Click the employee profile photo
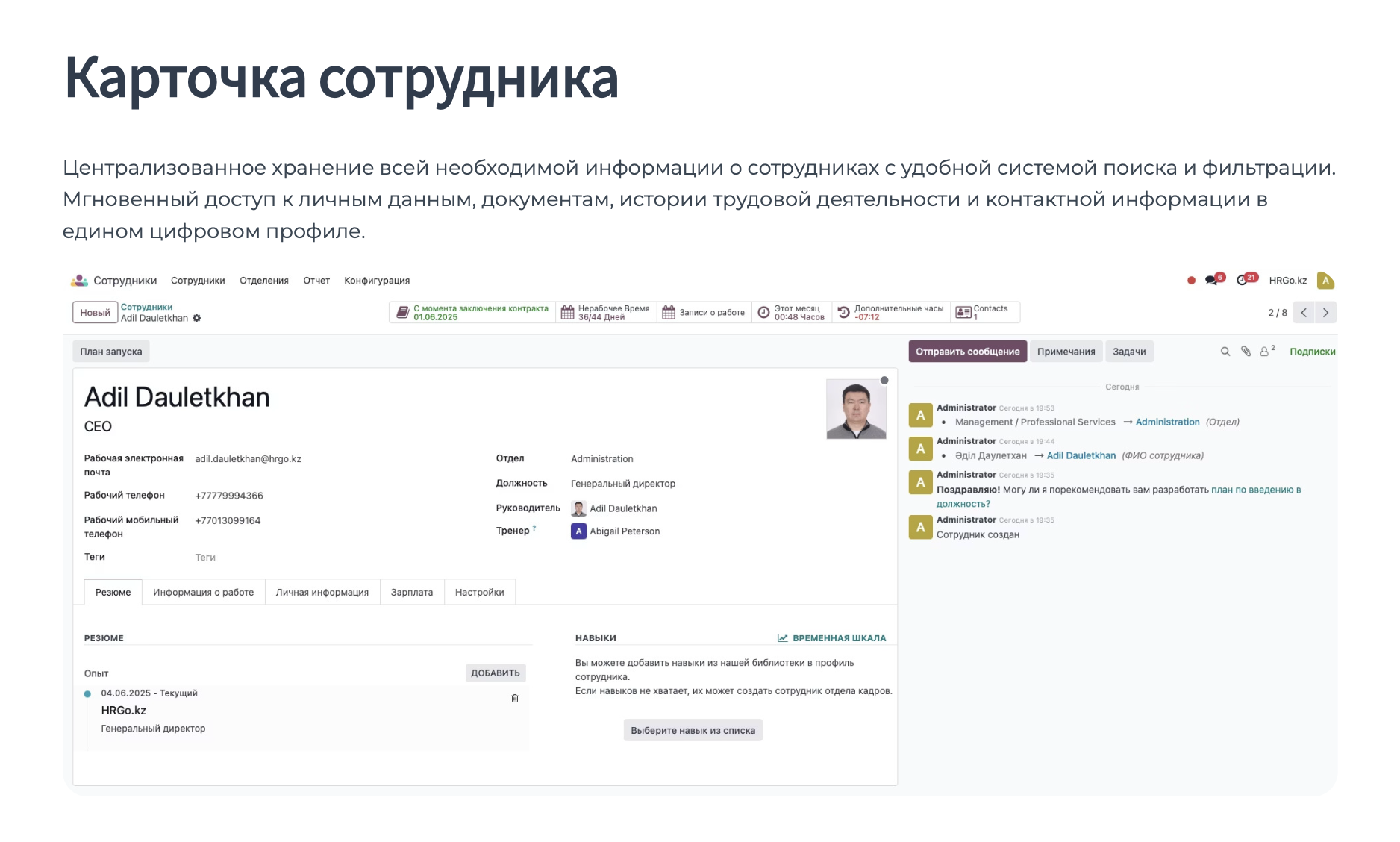The height and width of the screenshot is (842, 1400). coord(855,409)
